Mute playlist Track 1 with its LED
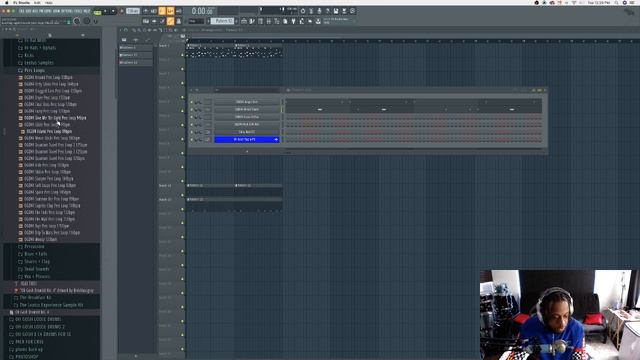Viewport: 640px width, 360px height. click(182, 55)
